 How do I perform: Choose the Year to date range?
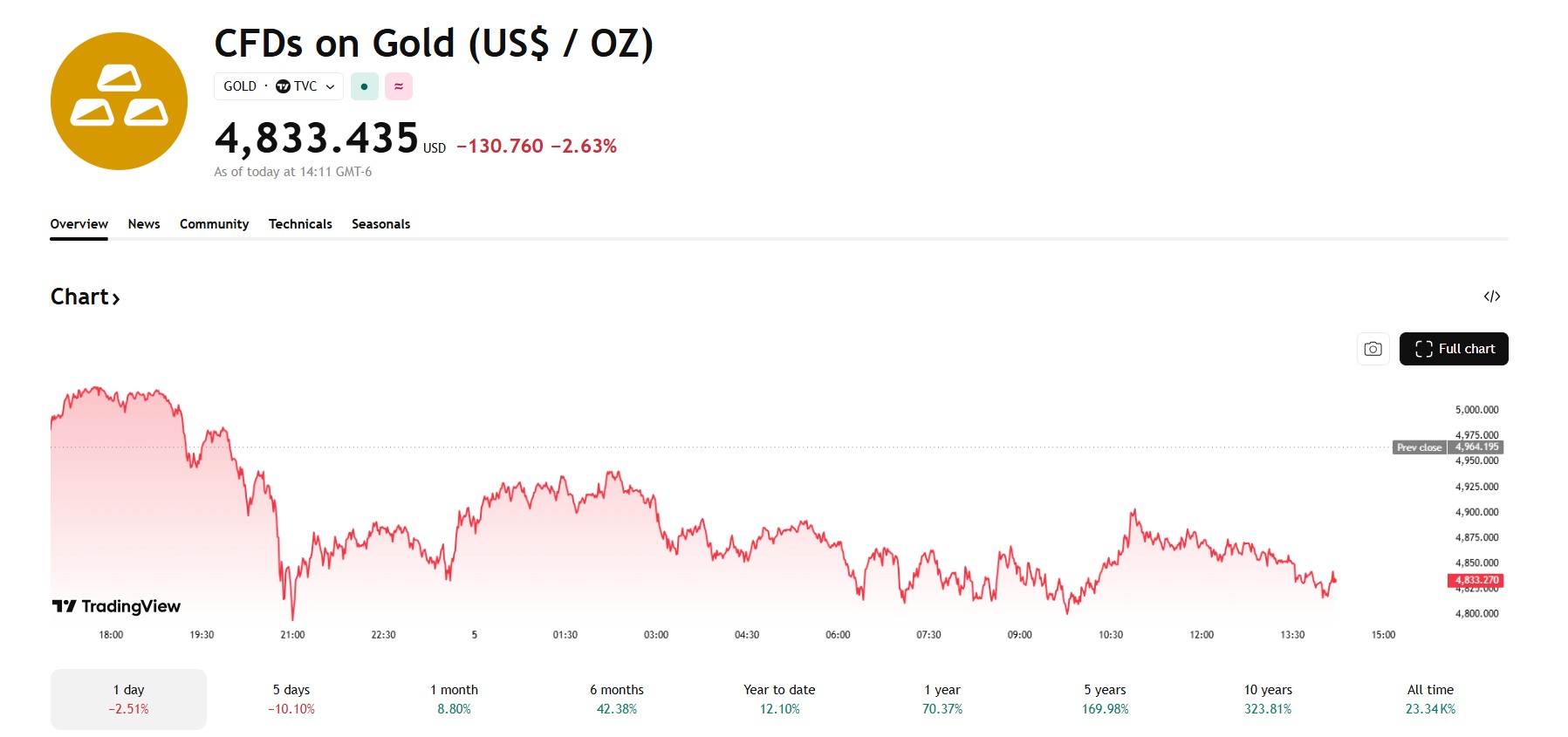tap(779, 699)
